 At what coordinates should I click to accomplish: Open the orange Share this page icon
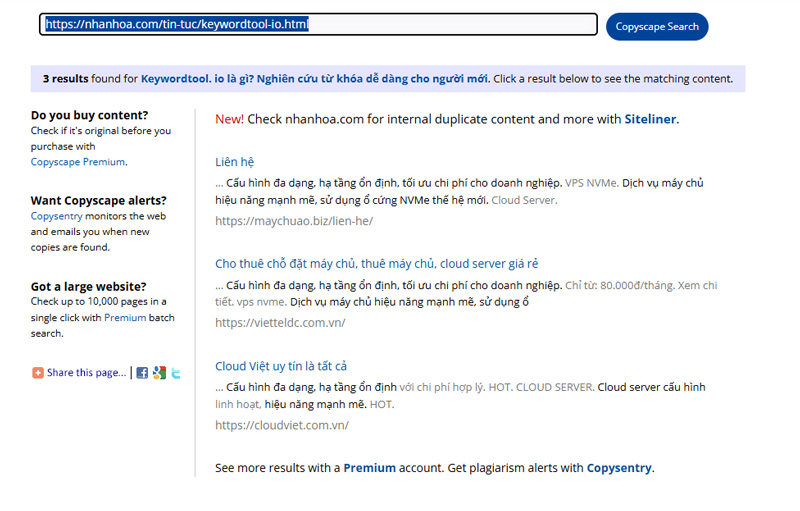click(38, 373)
